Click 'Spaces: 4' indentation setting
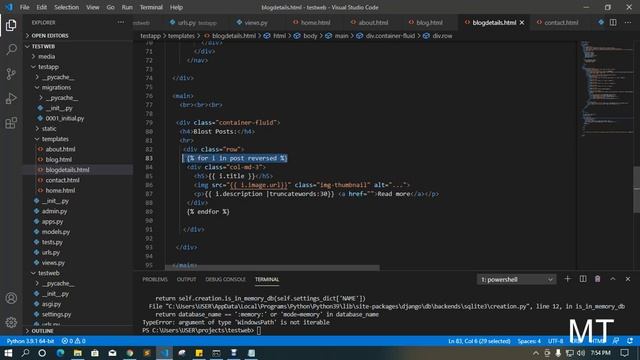Screen dimensions: 640x360 click(x=529, y=341)
